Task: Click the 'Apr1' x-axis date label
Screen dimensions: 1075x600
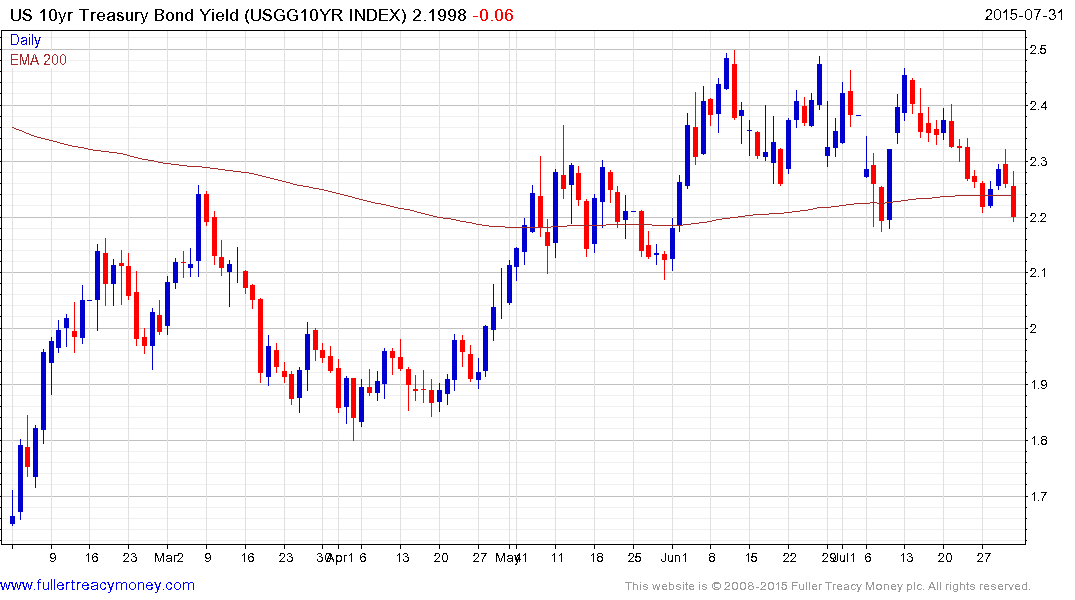Action: pos(341,557)
